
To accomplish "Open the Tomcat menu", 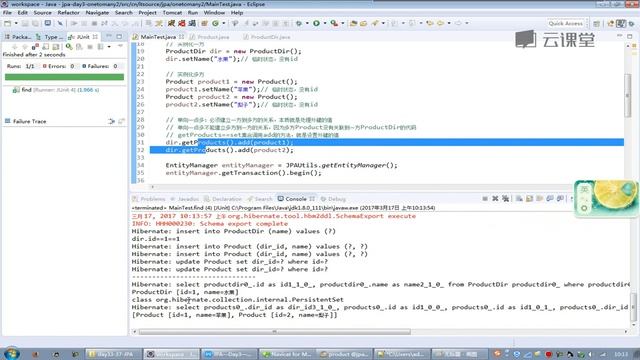I will coord(172,13).
